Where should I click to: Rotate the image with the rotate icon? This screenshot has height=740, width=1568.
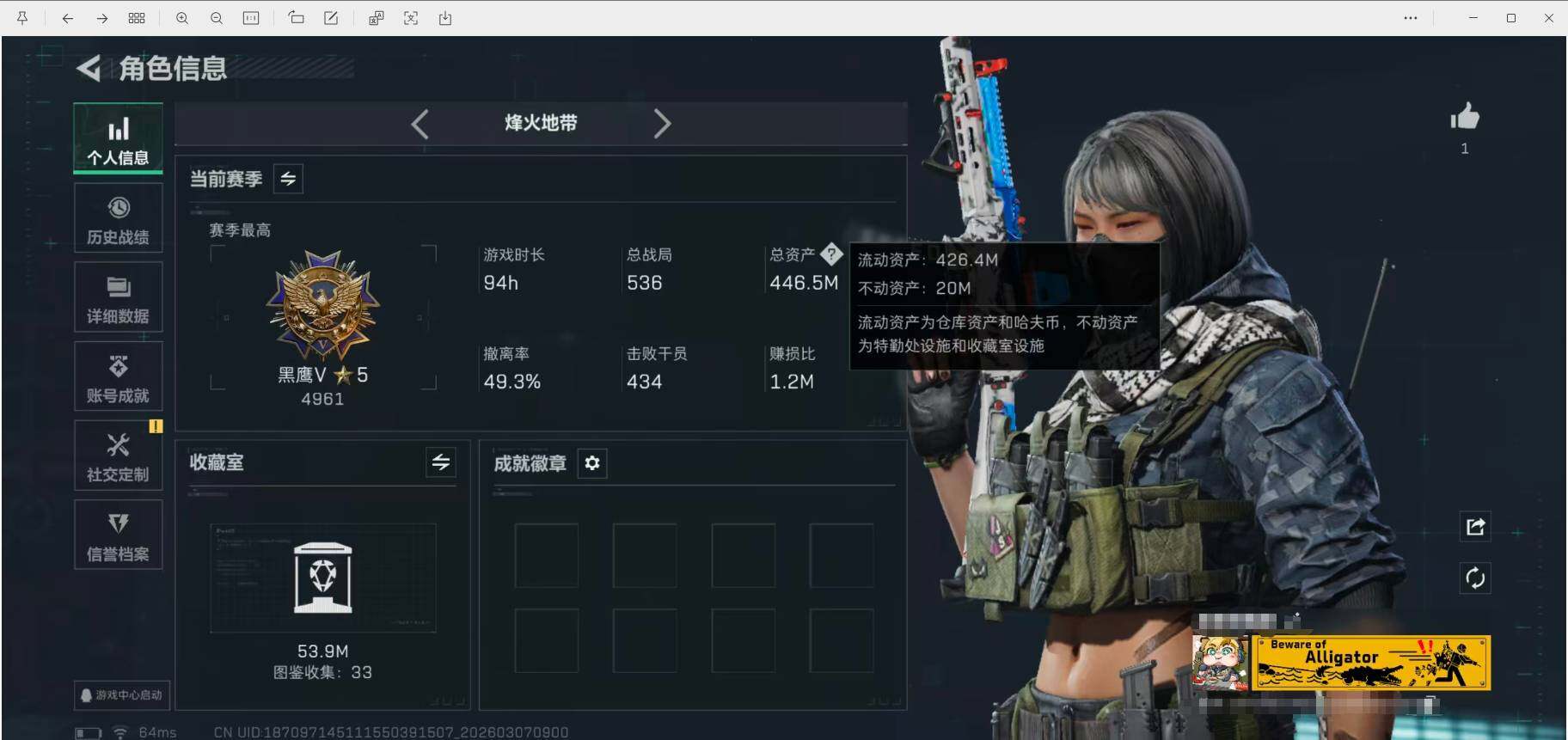(296, 18)
